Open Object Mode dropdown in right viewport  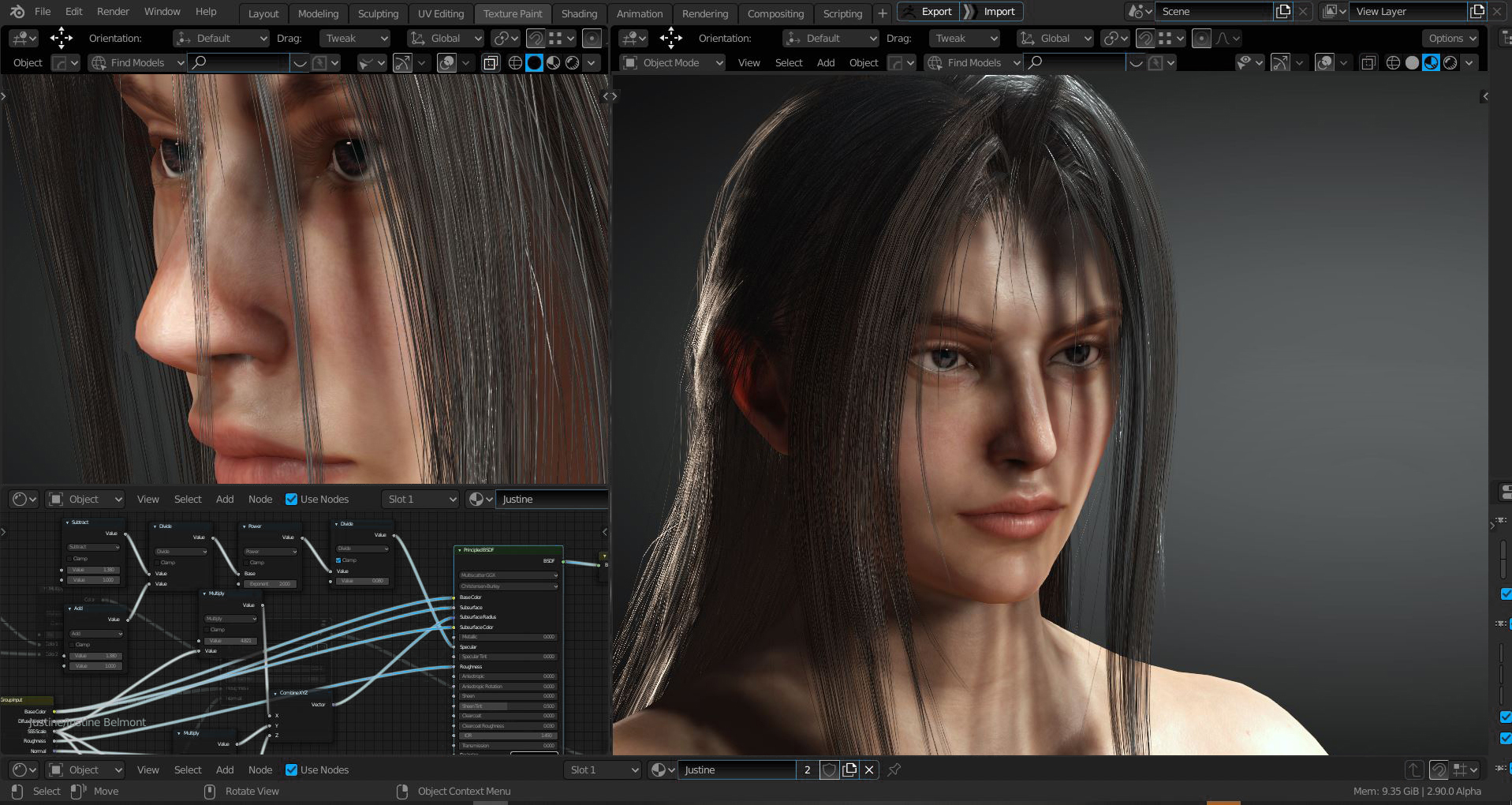672,62
